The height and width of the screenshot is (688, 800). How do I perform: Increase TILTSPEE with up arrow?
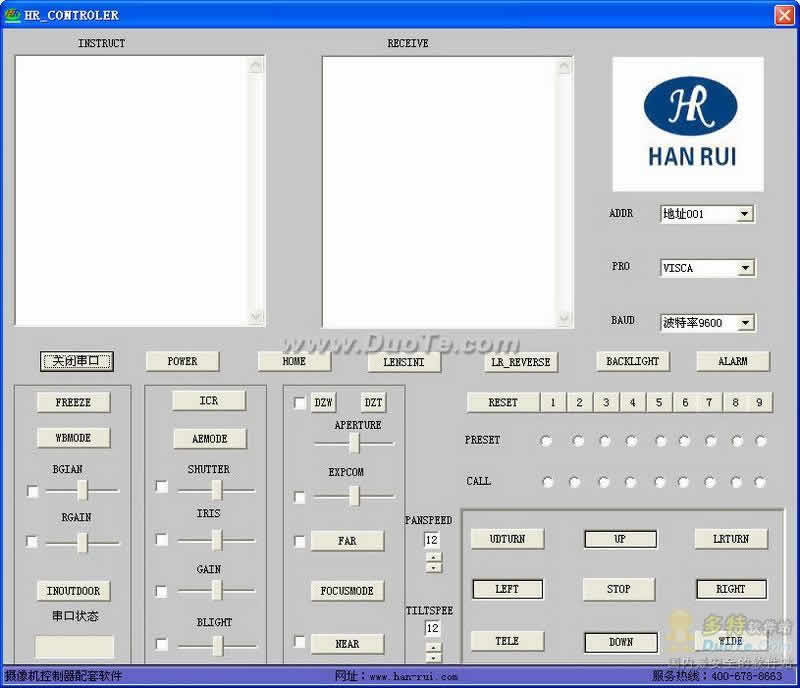tap(434, 647)
